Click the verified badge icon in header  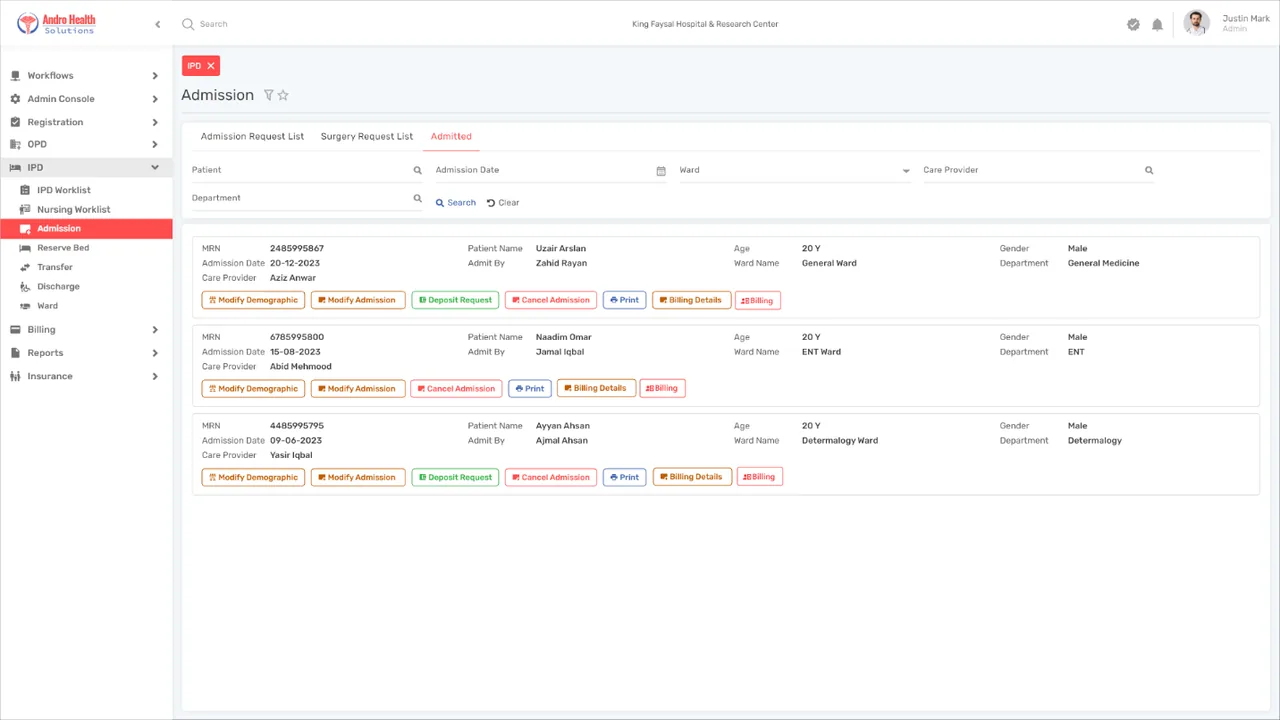(x=1133, y=24)
